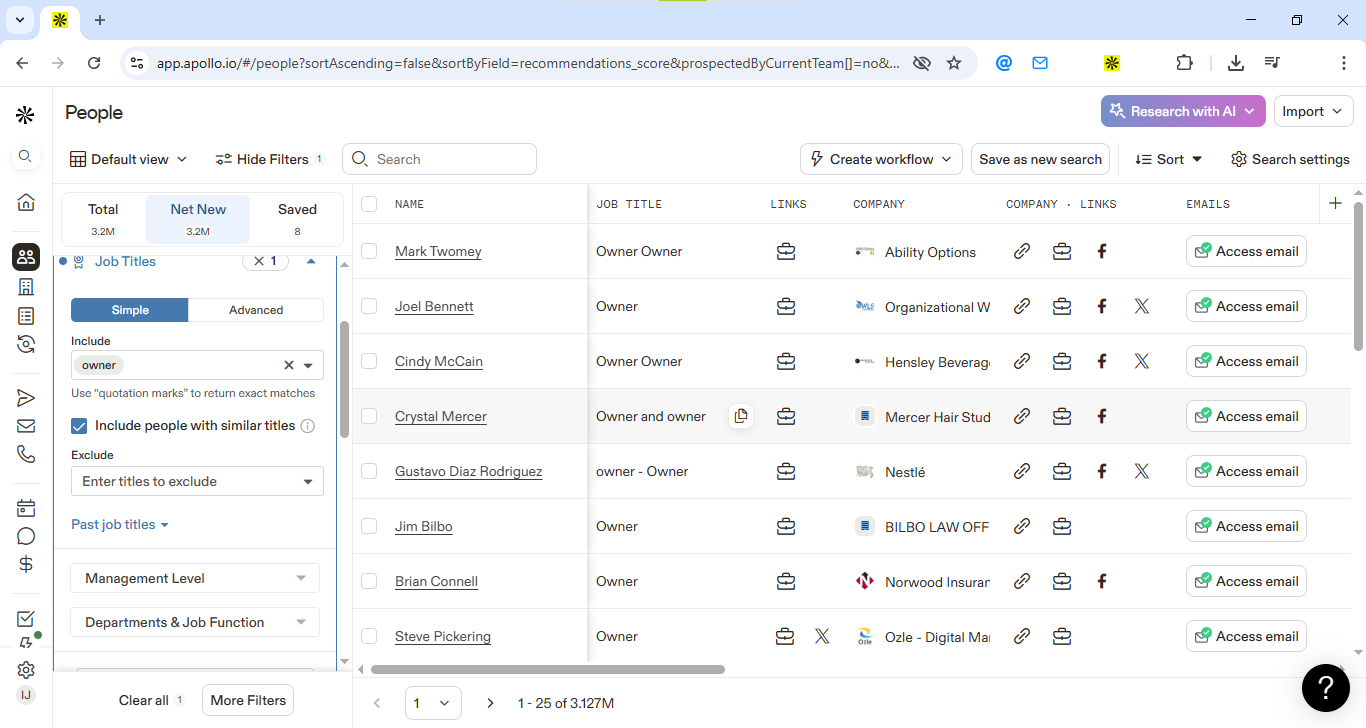Open the help question mark button
1366x728 pixels.
tap(1326, 687)
